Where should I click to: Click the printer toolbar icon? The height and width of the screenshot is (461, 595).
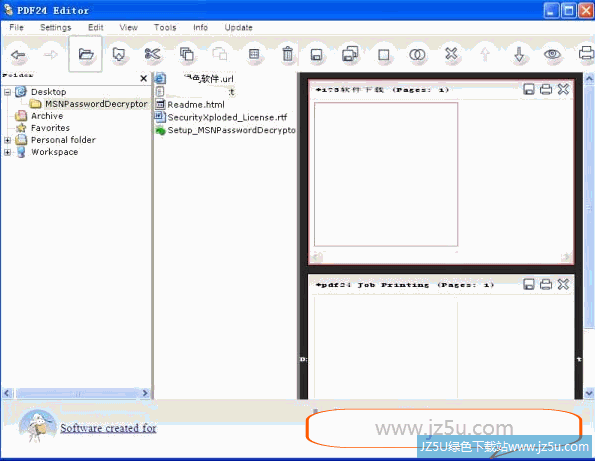click(x=586, y=53)
